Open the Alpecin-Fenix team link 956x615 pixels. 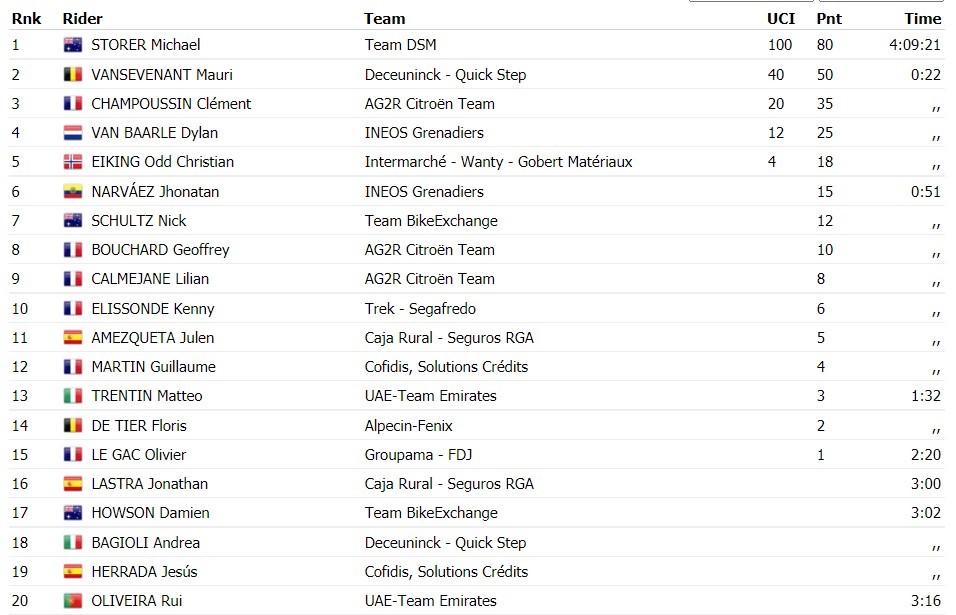(x=408, y=425)
